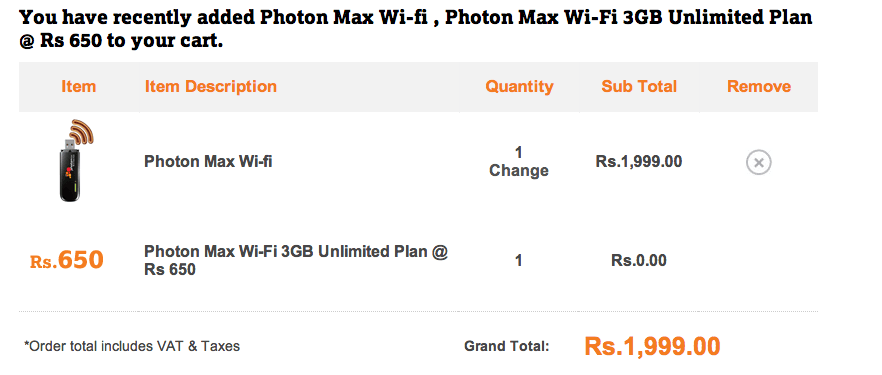The height and width of the screenshot is (375, 882).
Task: Click quantity 1 above the Change link
Action: pos(519,152)
